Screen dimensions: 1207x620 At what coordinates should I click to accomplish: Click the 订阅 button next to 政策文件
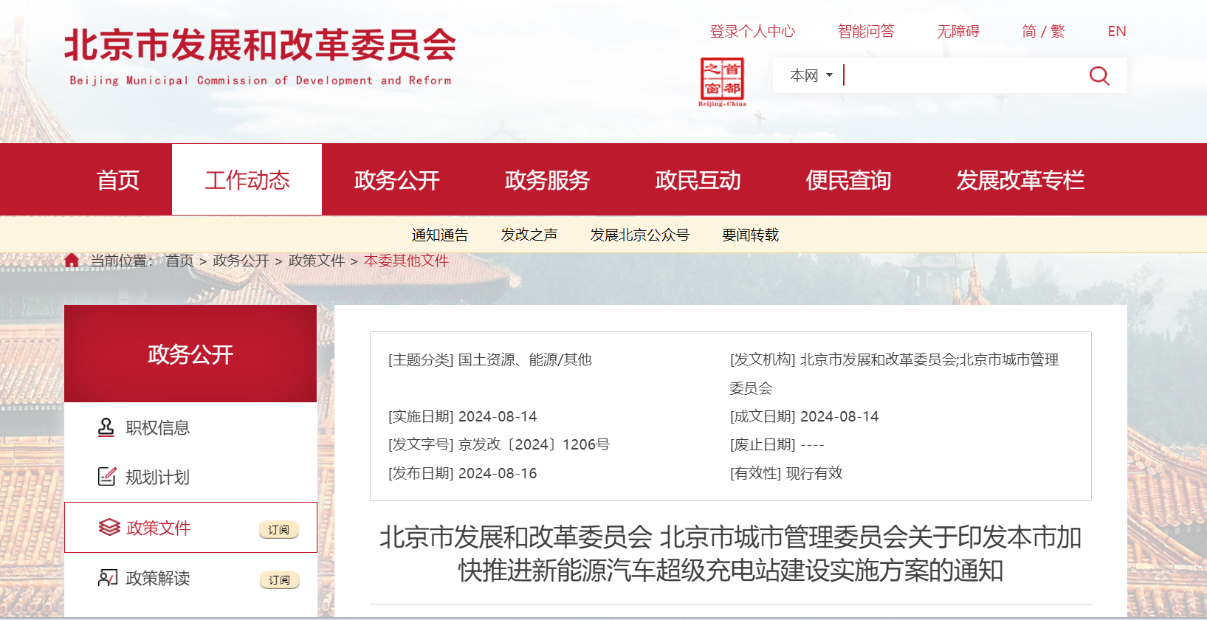[280, 528]
